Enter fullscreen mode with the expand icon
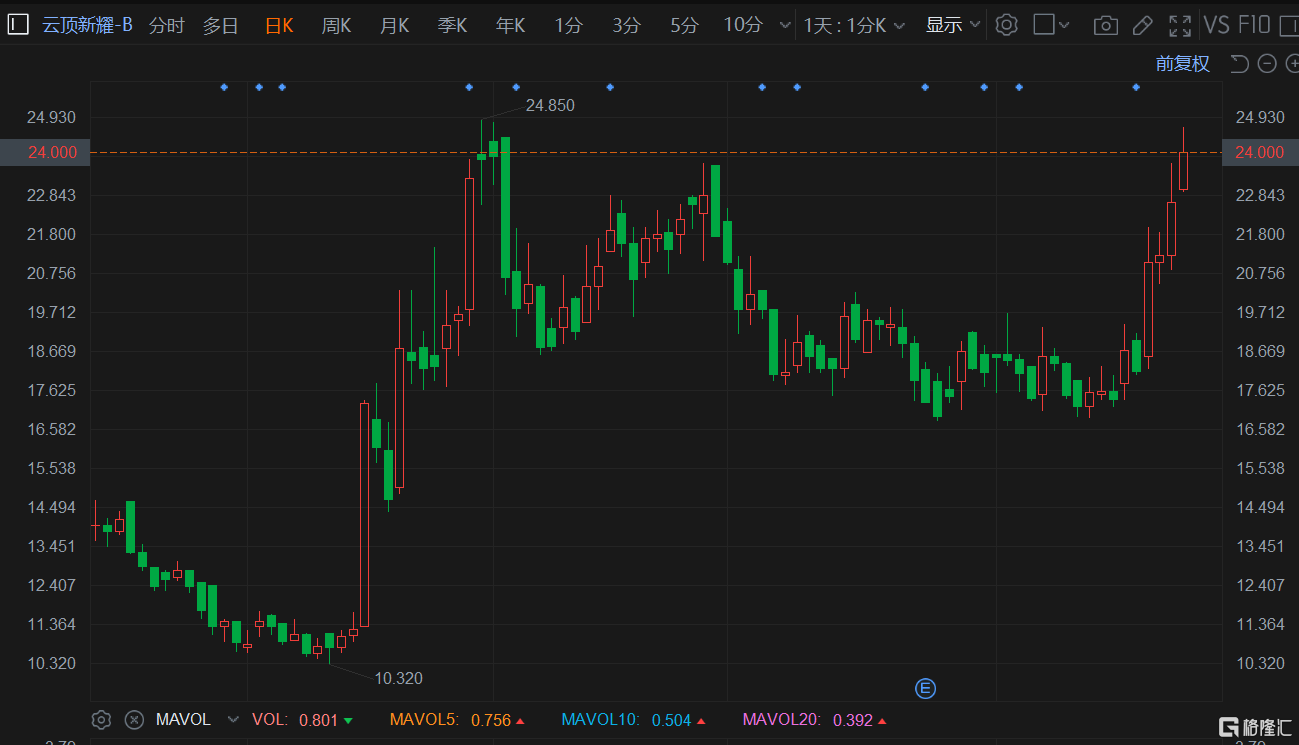This screenshot has height=745, width=1299. (1180, 24)
